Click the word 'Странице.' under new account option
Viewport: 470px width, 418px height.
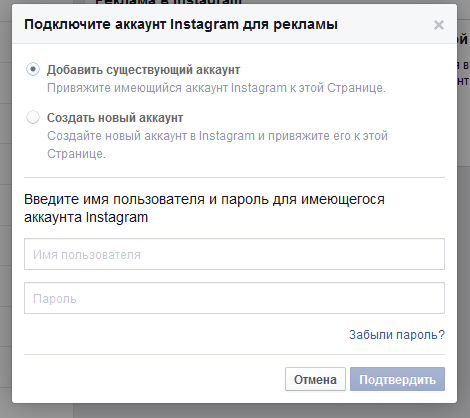pyautogui.click(x=76, y=154)
